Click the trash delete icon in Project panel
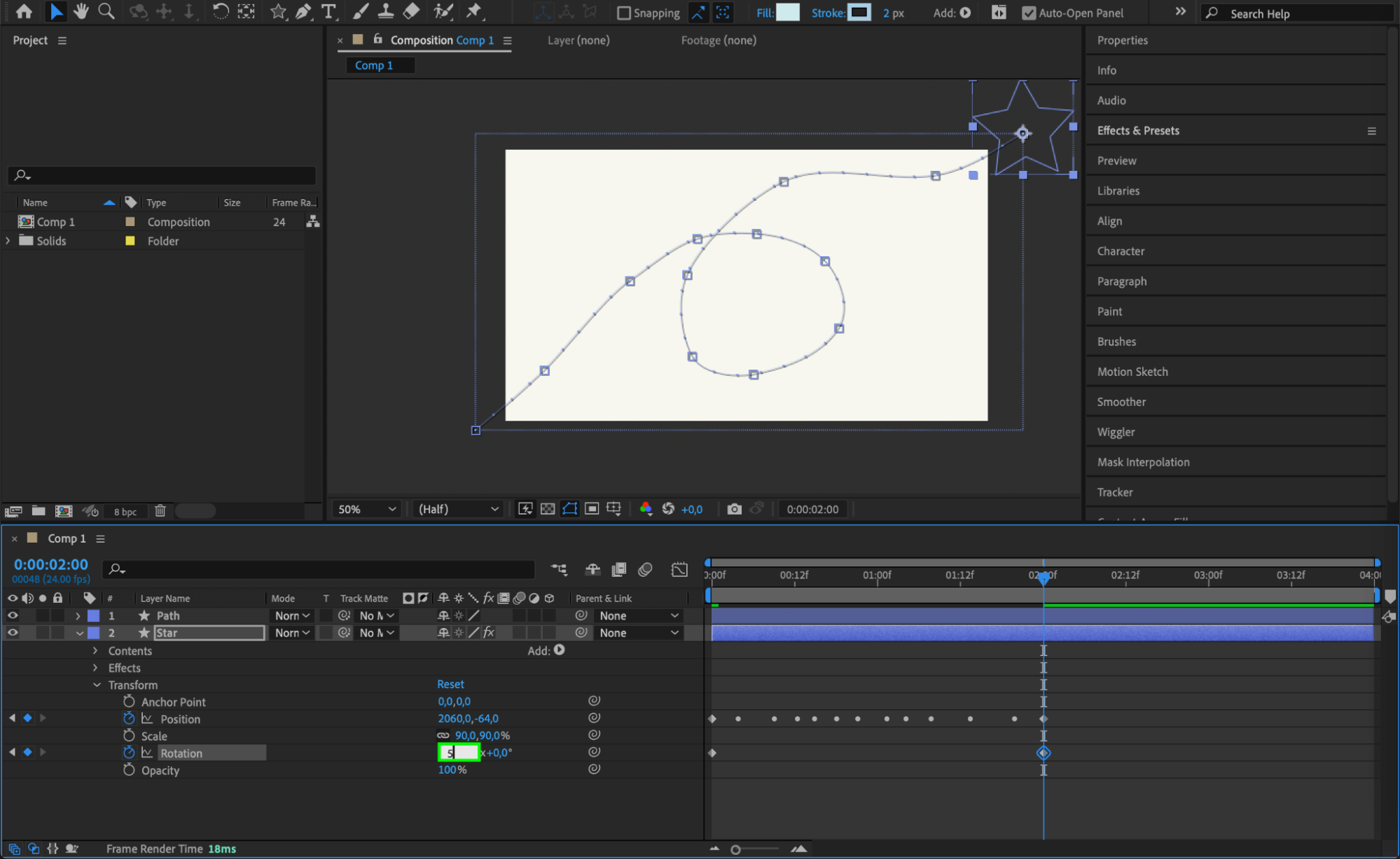Viewport: 1400px width, 859px height. (160, 511)
